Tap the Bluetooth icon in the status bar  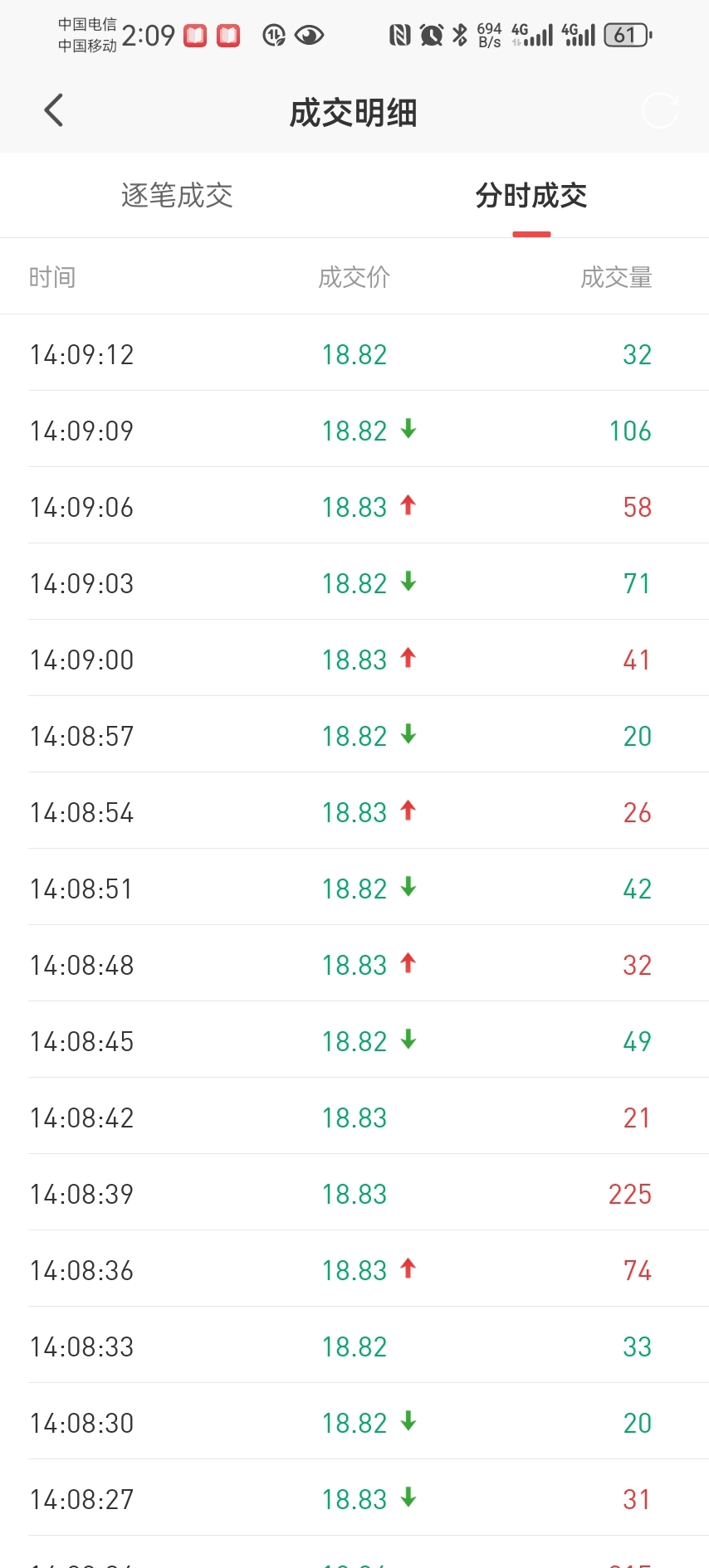460,35
